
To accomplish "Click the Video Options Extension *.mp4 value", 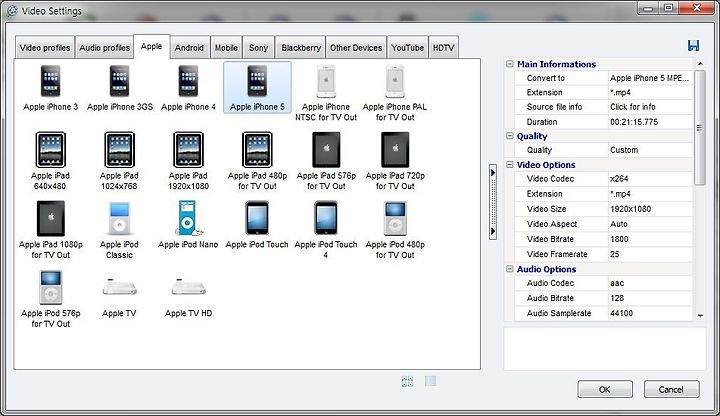I will (x=650, y=194).
